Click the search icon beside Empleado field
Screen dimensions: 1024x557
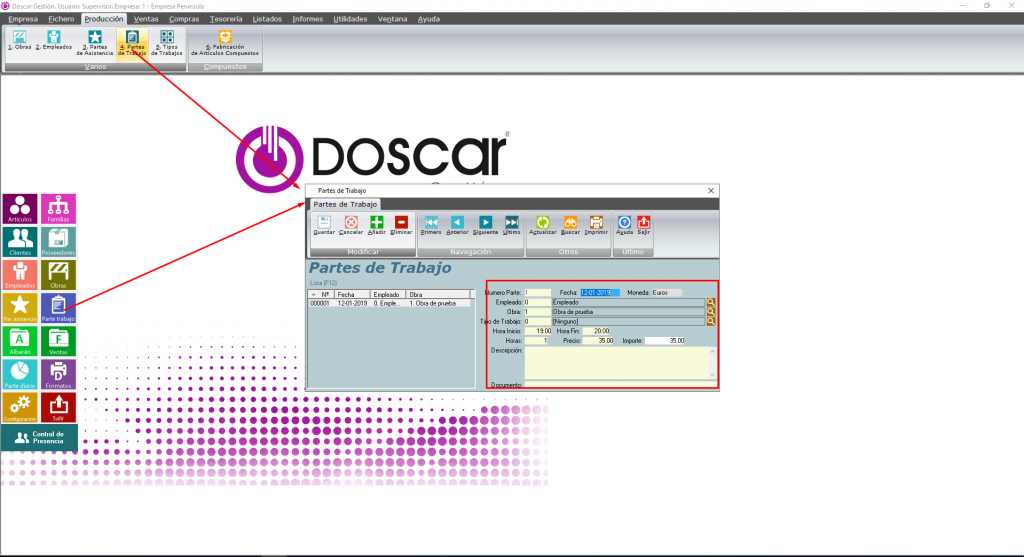click(x=711, y=302)
